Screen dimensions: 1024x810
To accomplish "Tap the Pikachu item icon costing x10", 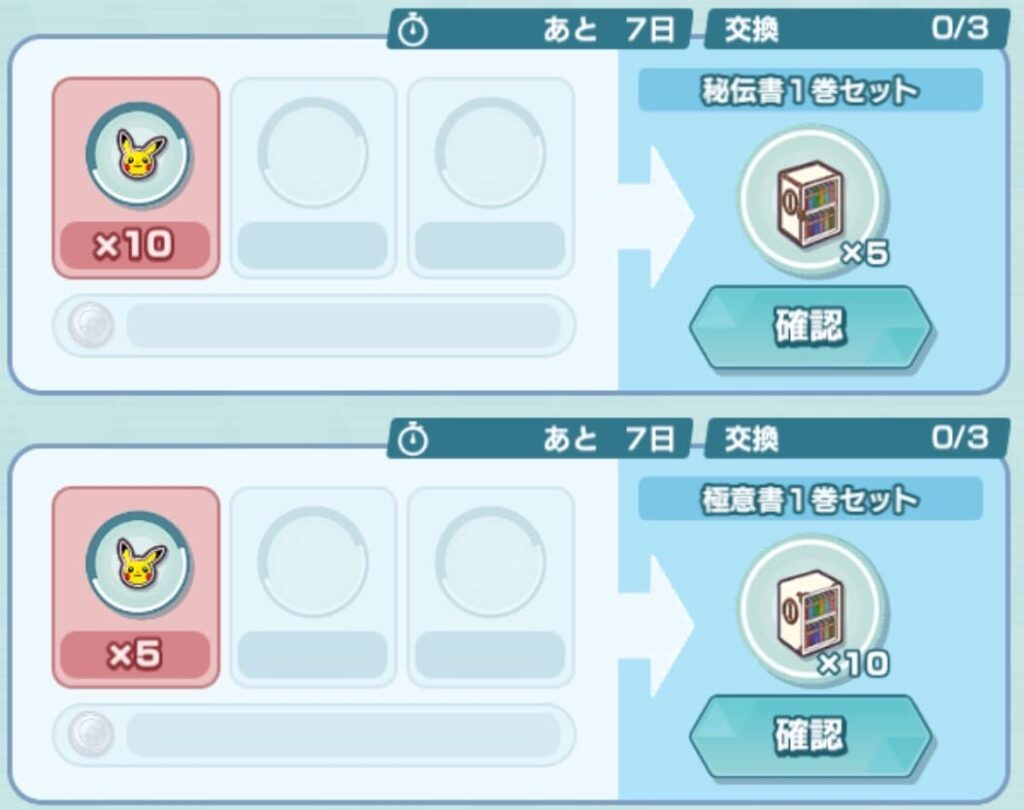I will pos(136,154).
